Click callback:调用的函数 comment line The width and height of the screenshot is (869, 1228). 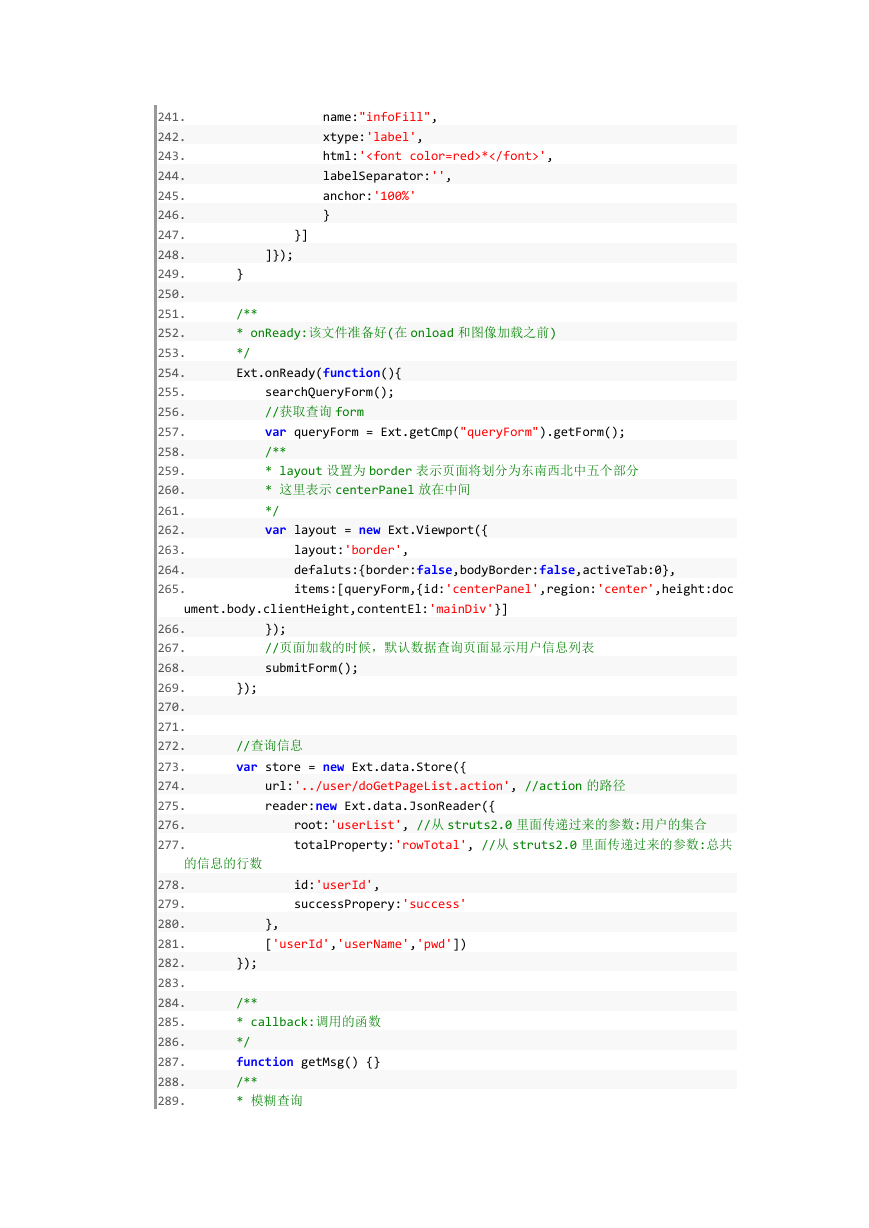click(308, 1022)
